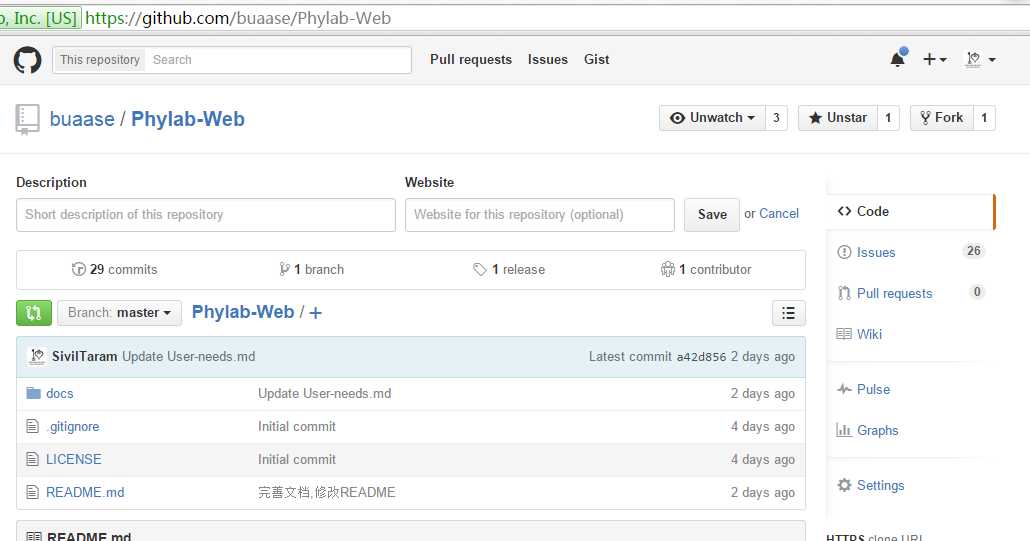Open the GitHub Octocat home logo
1030x541 pixels.
28,60
